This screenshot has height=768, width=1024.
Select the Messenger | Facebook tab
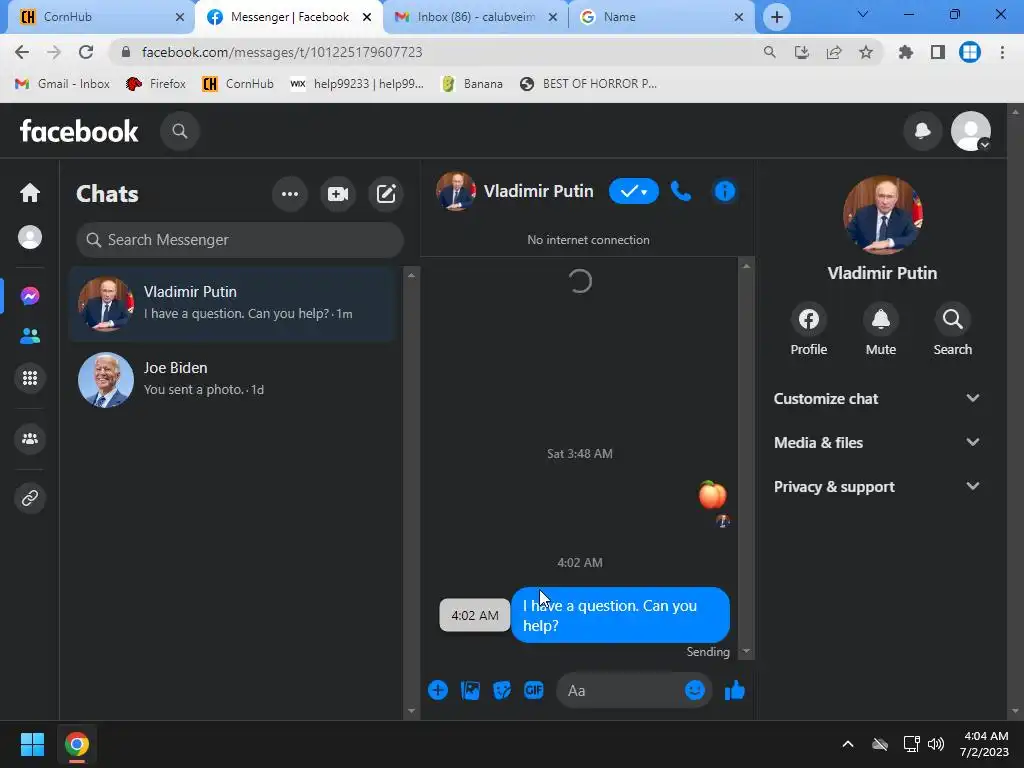point(289,17)
